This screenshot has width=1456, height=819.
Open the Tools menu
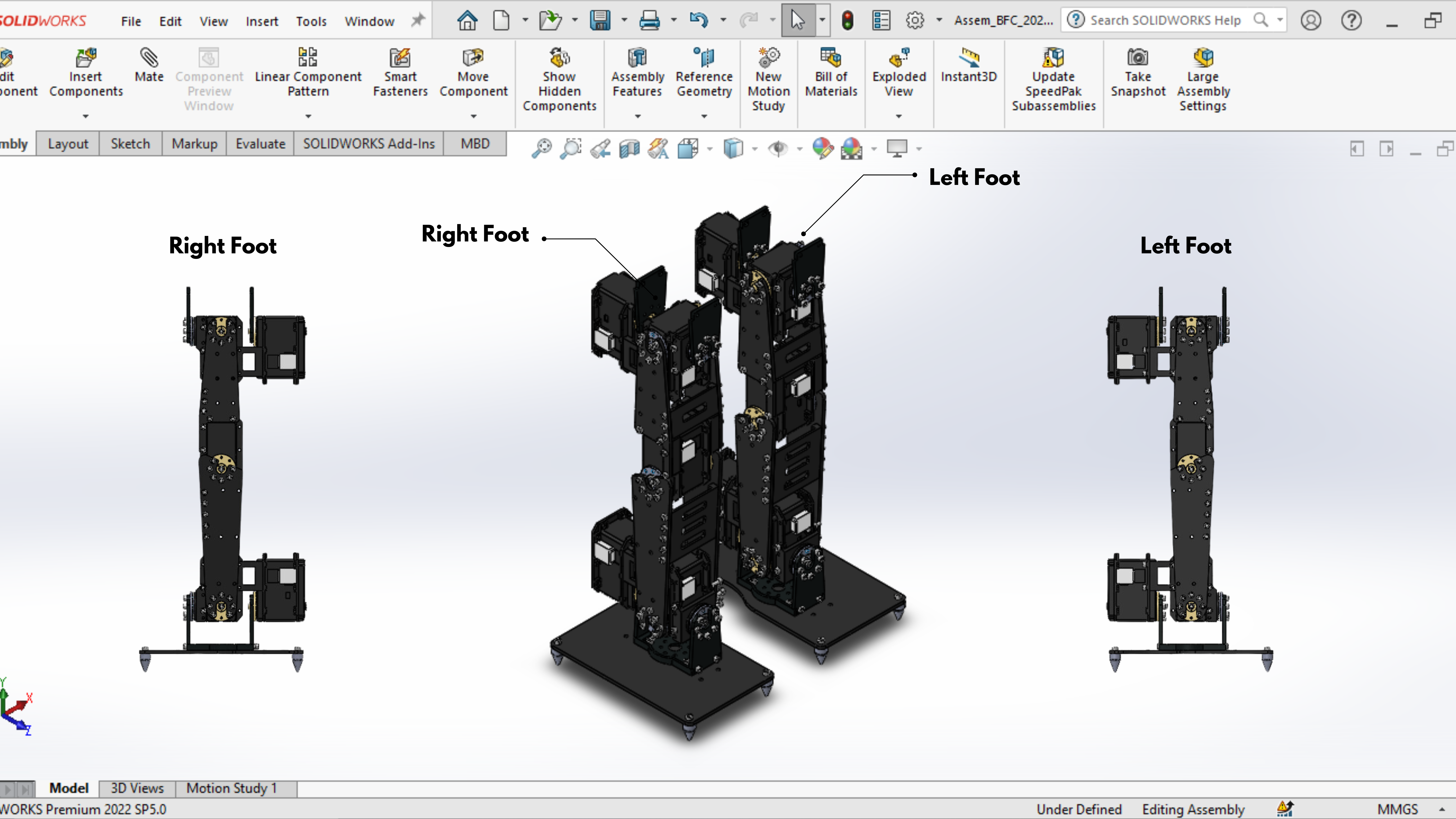coord(311,22)
